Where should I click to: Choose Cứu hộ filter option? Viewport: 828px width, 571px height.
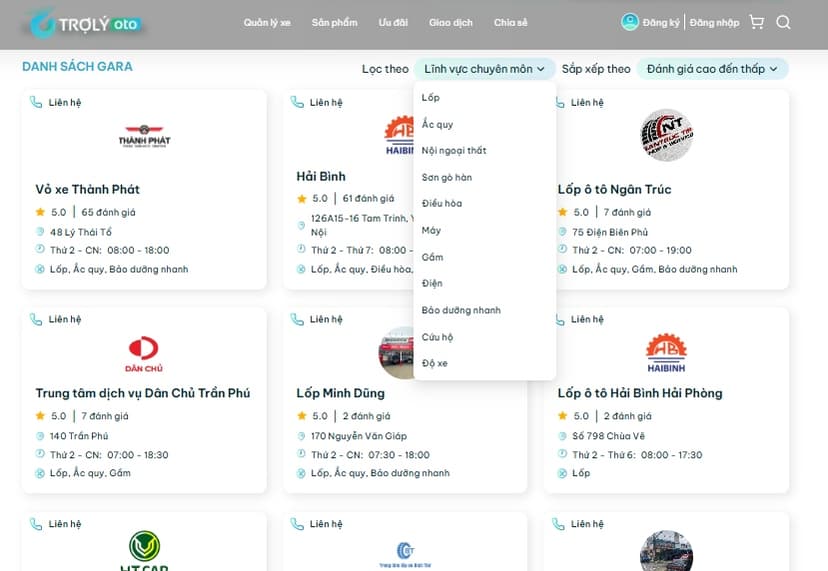(x=437, y=336)
